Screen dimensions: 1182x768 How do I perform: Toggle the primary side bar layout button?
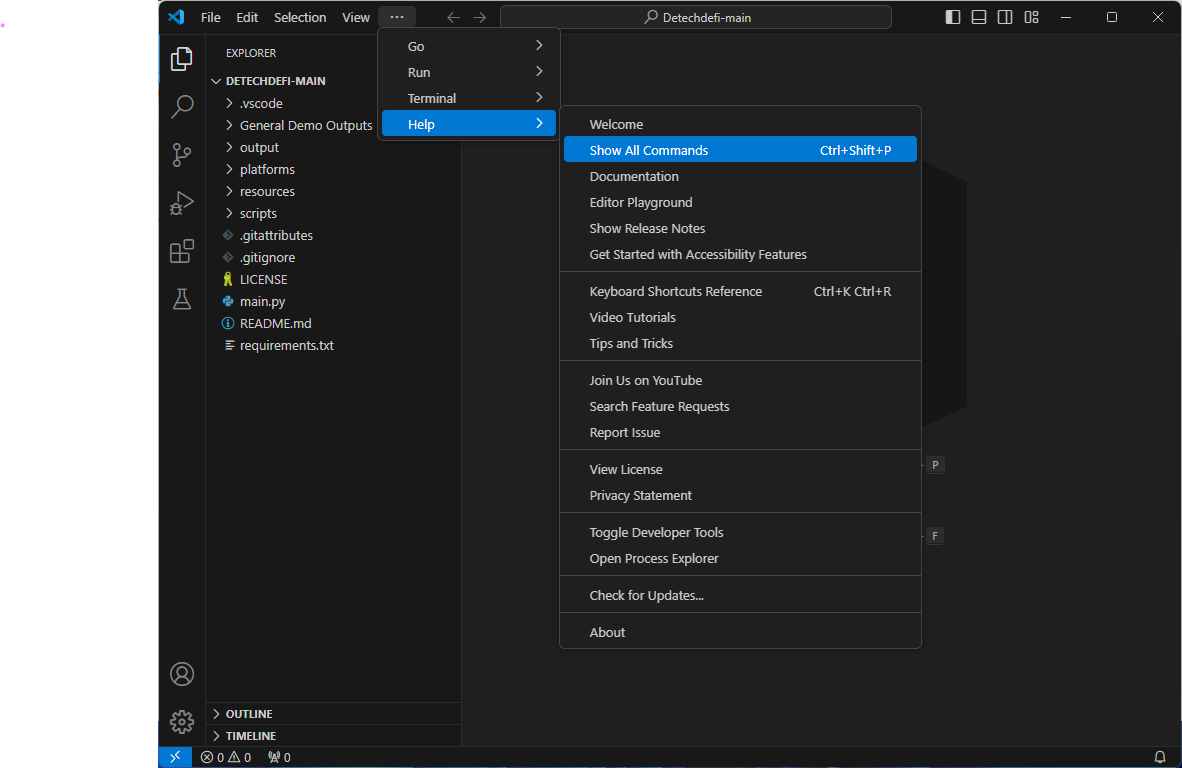pos(953,17)
